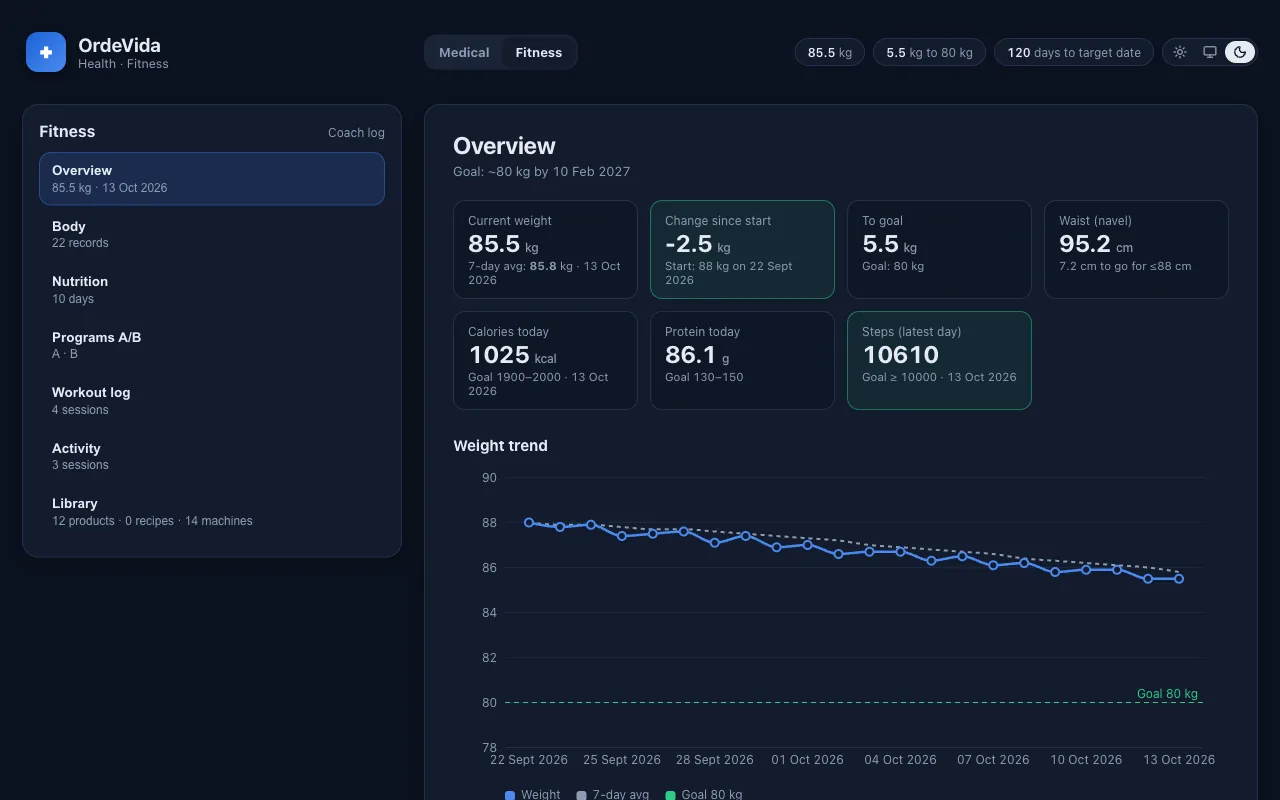Image resolution: width=1280 pixels, height=800 pixels.
Task: Open the Activity section
Action: tap(212, 456)
